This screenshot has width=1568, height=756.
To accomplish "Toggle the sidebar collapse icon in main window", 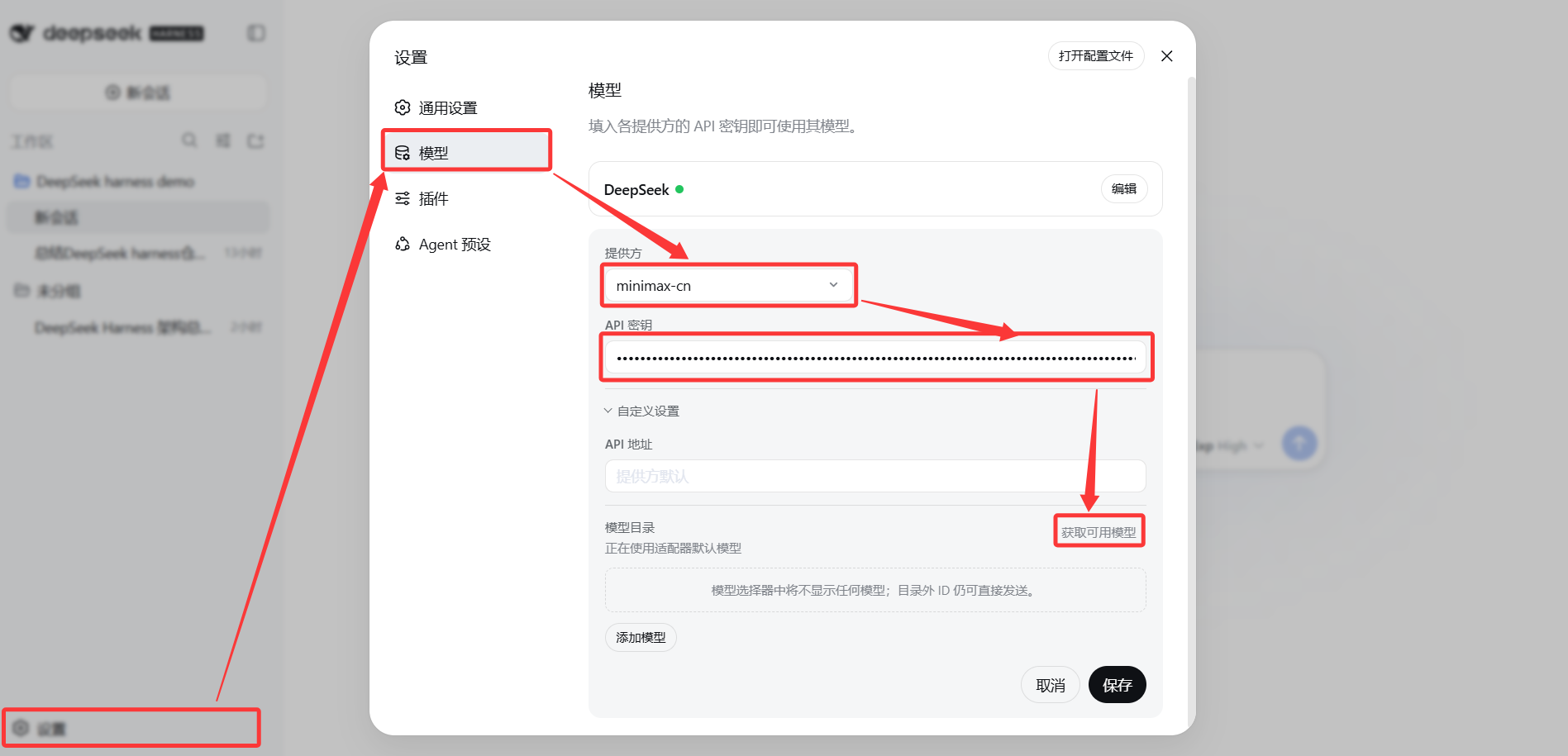I will (256, 33).
